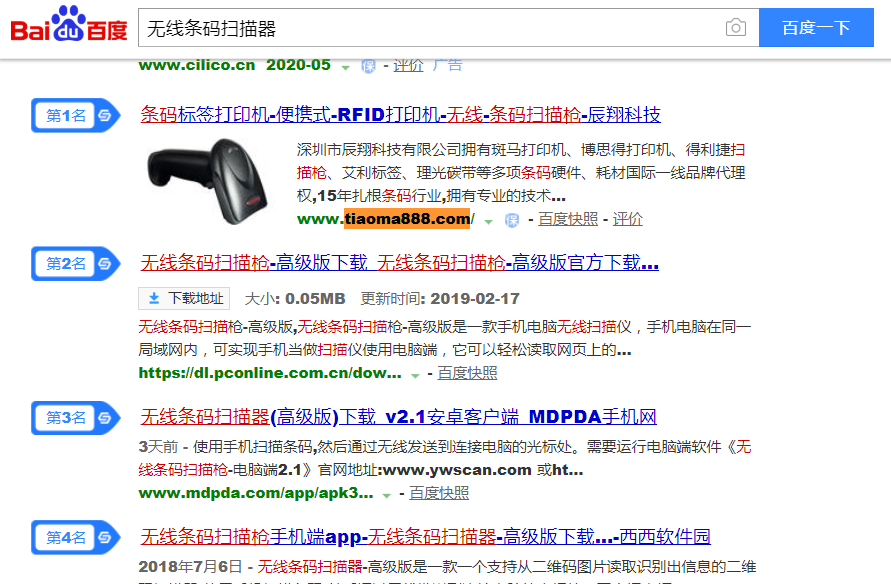The height and width of the screenshot is (584, 891).
Task: Open 百度快照 for pconline result
Action: (467, 373)
